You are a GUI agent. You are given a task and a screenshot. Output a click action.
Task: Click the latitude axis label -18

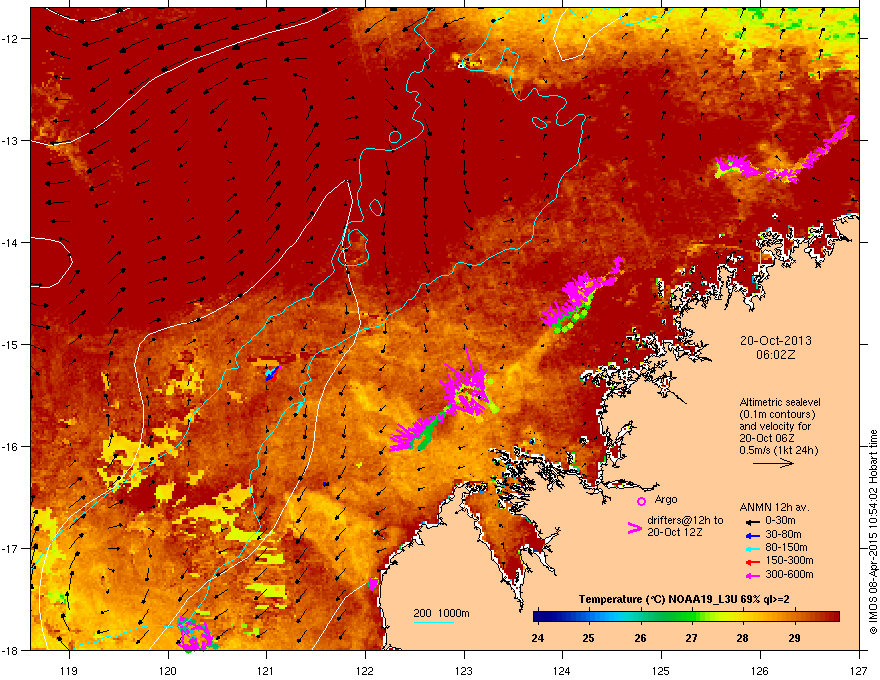click(11, 650)
